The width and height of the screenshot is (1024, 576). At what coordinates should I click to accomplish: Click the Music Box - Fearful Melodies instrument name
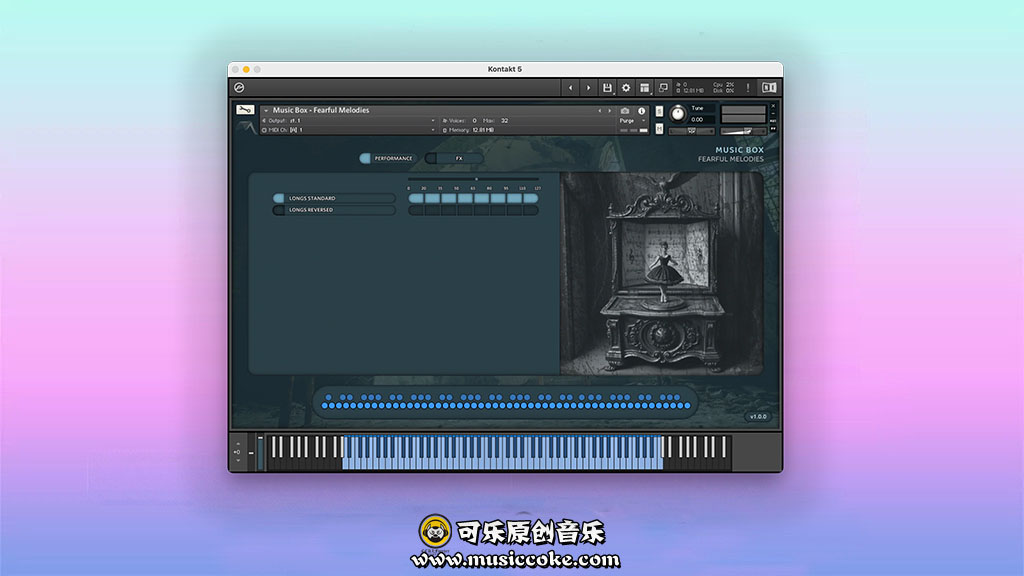point(321,110)
